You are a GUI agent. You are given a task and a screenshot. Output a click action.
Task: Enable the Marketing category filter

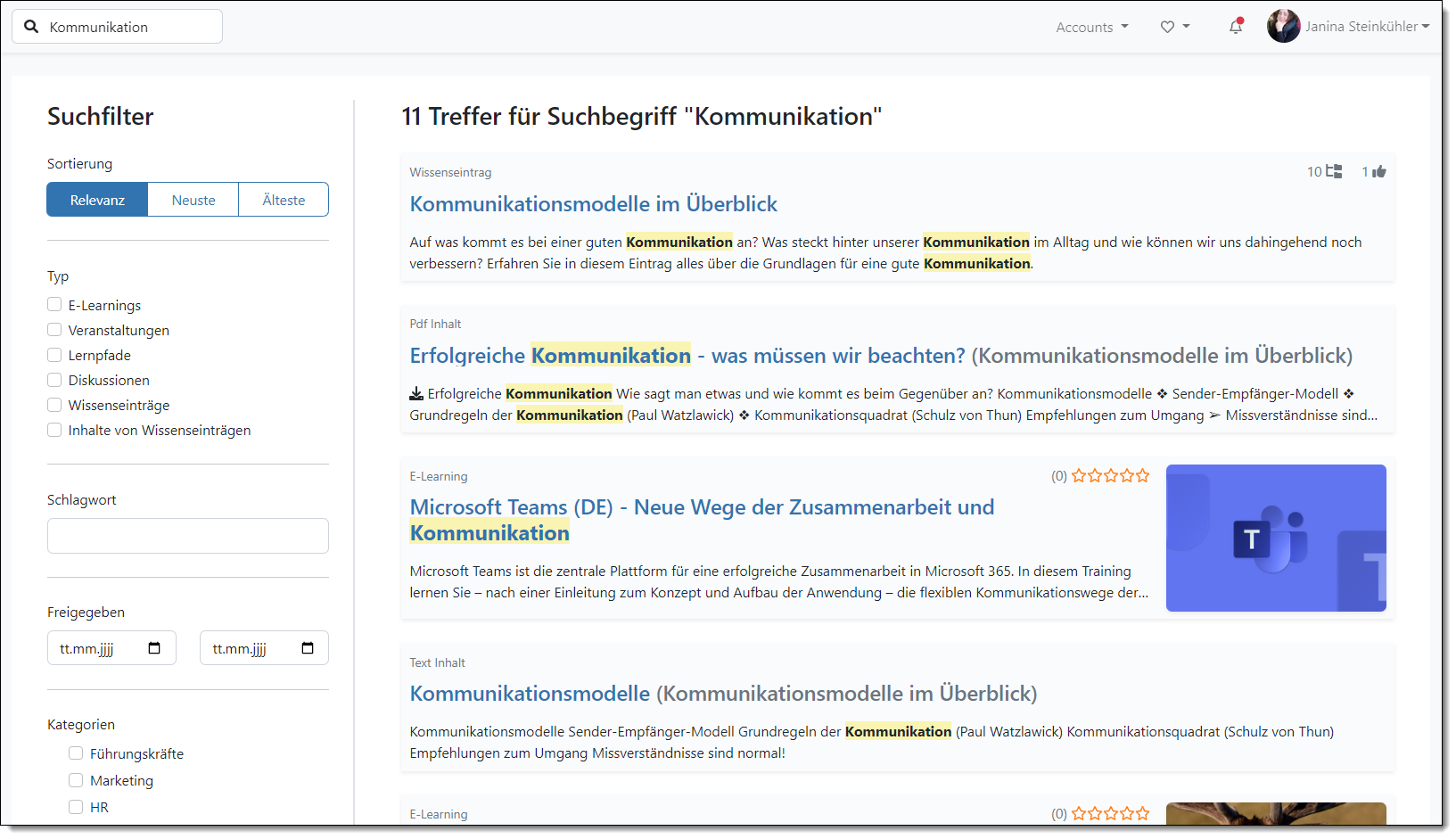point(76,779)
